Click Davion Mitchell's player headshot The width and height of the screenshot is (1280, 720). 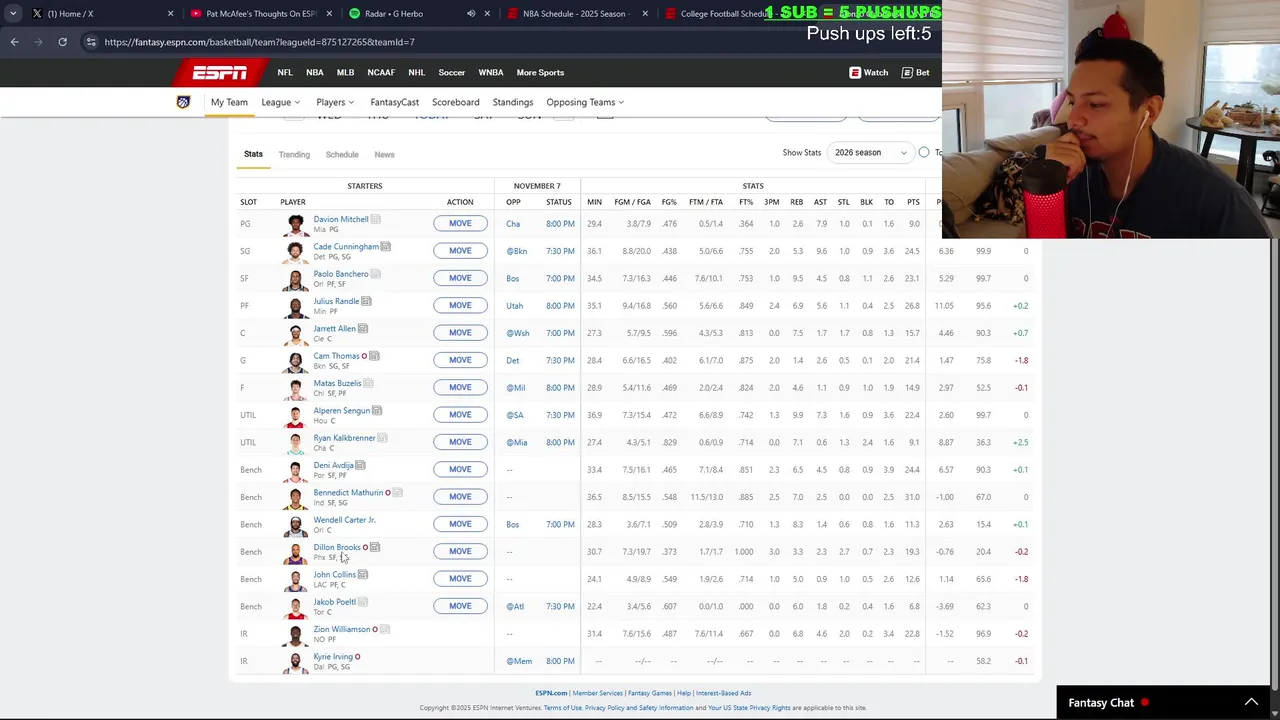(295, 224)
